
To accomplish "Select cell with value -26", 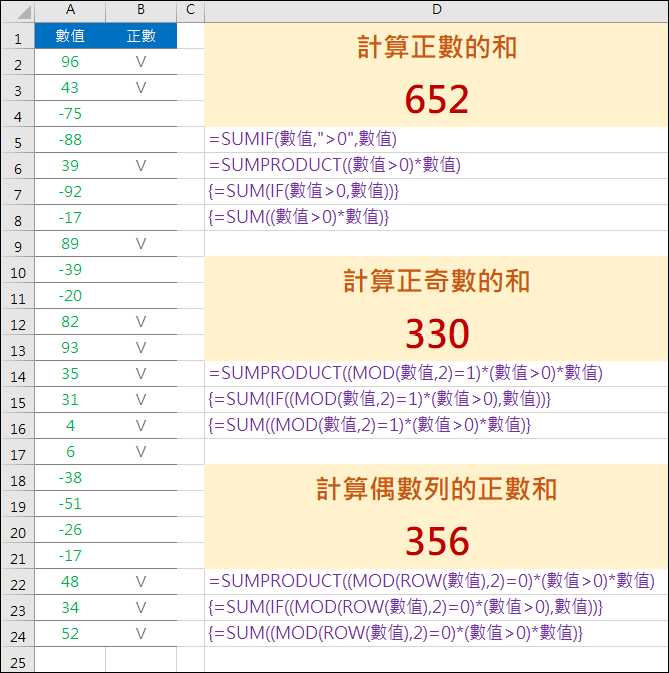I will tap(70, 530).
